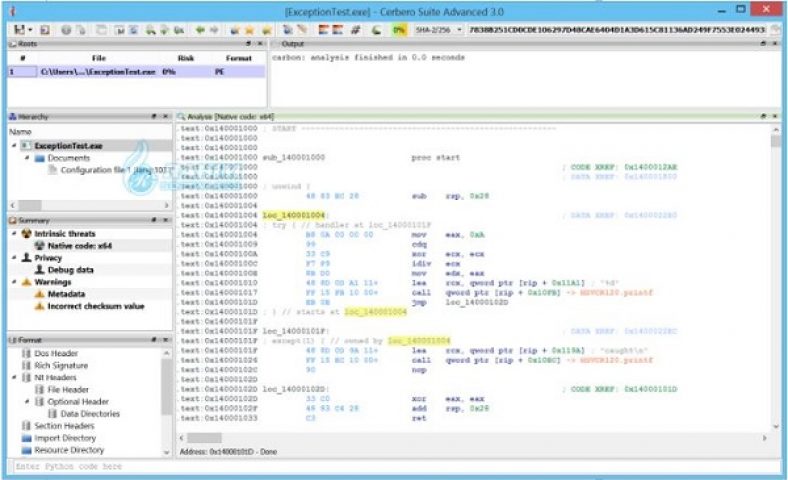Click the Risk column header in Roots
This screenshot has height=480, width=788.
click(x=185, y=58)
